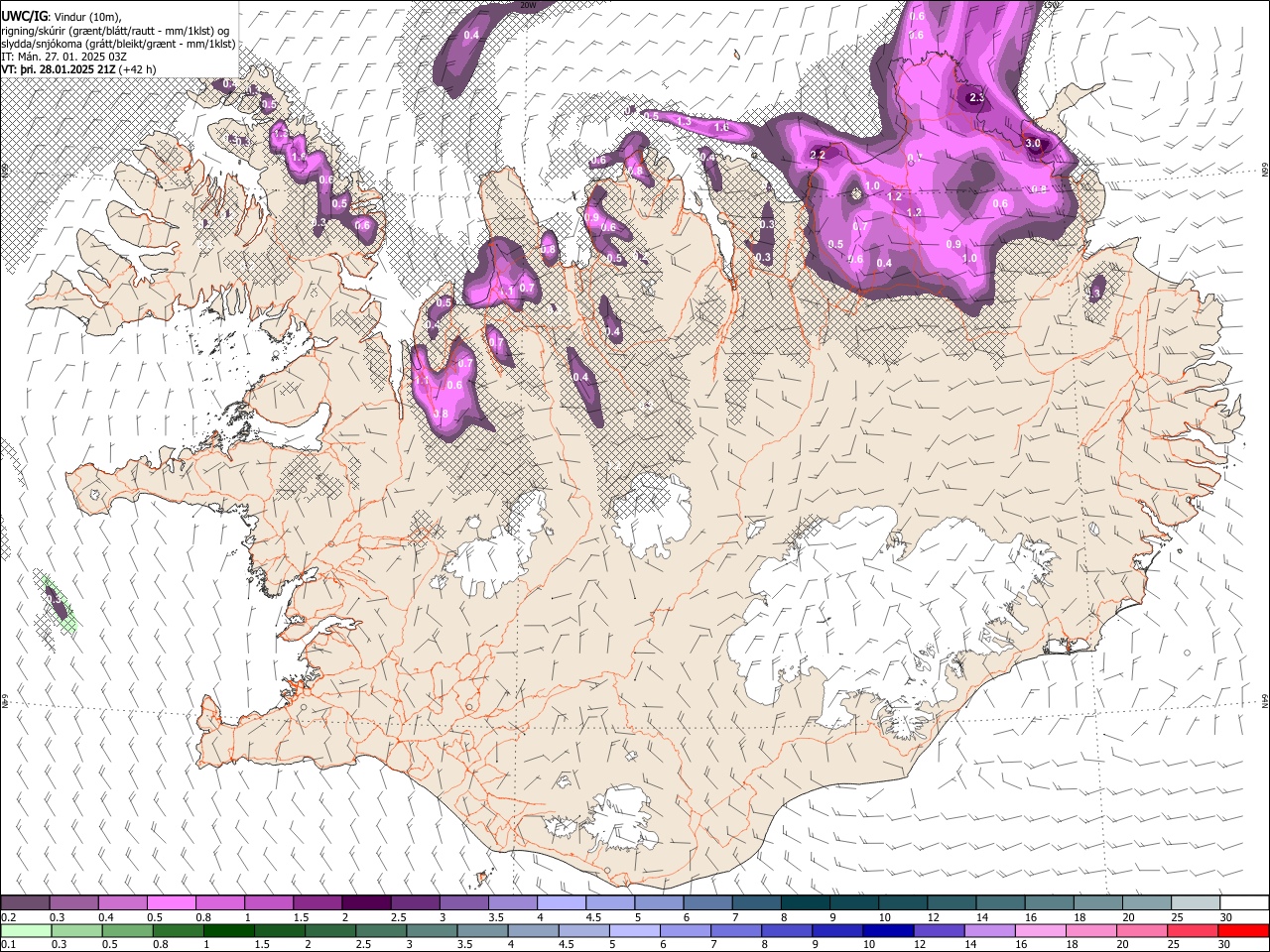Click the 2.2 snowfall value on the map

[818, 156]
